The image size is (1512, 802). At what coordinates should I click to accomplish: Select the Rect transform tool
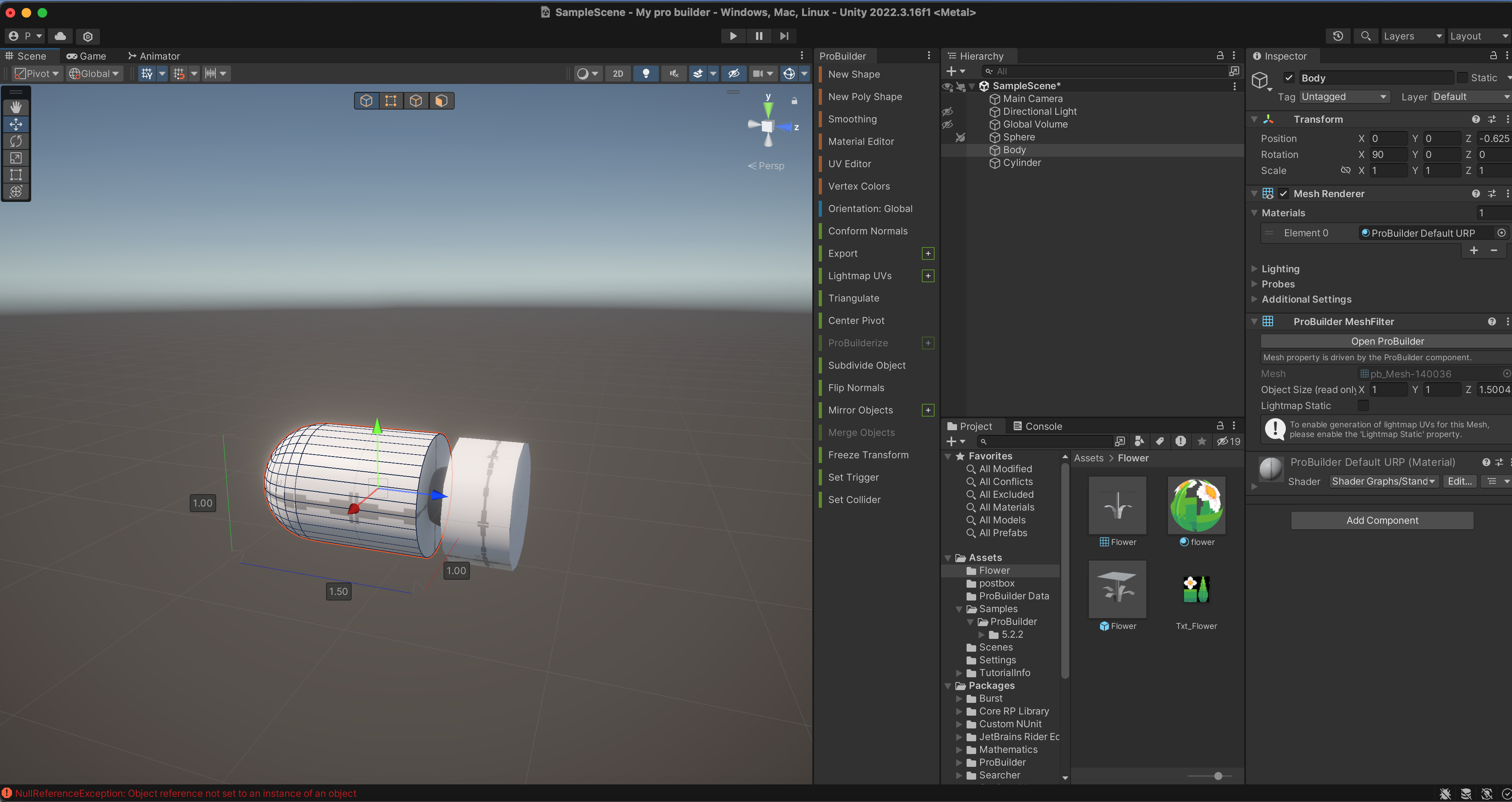pyautogui.click(x=16, y=174)
